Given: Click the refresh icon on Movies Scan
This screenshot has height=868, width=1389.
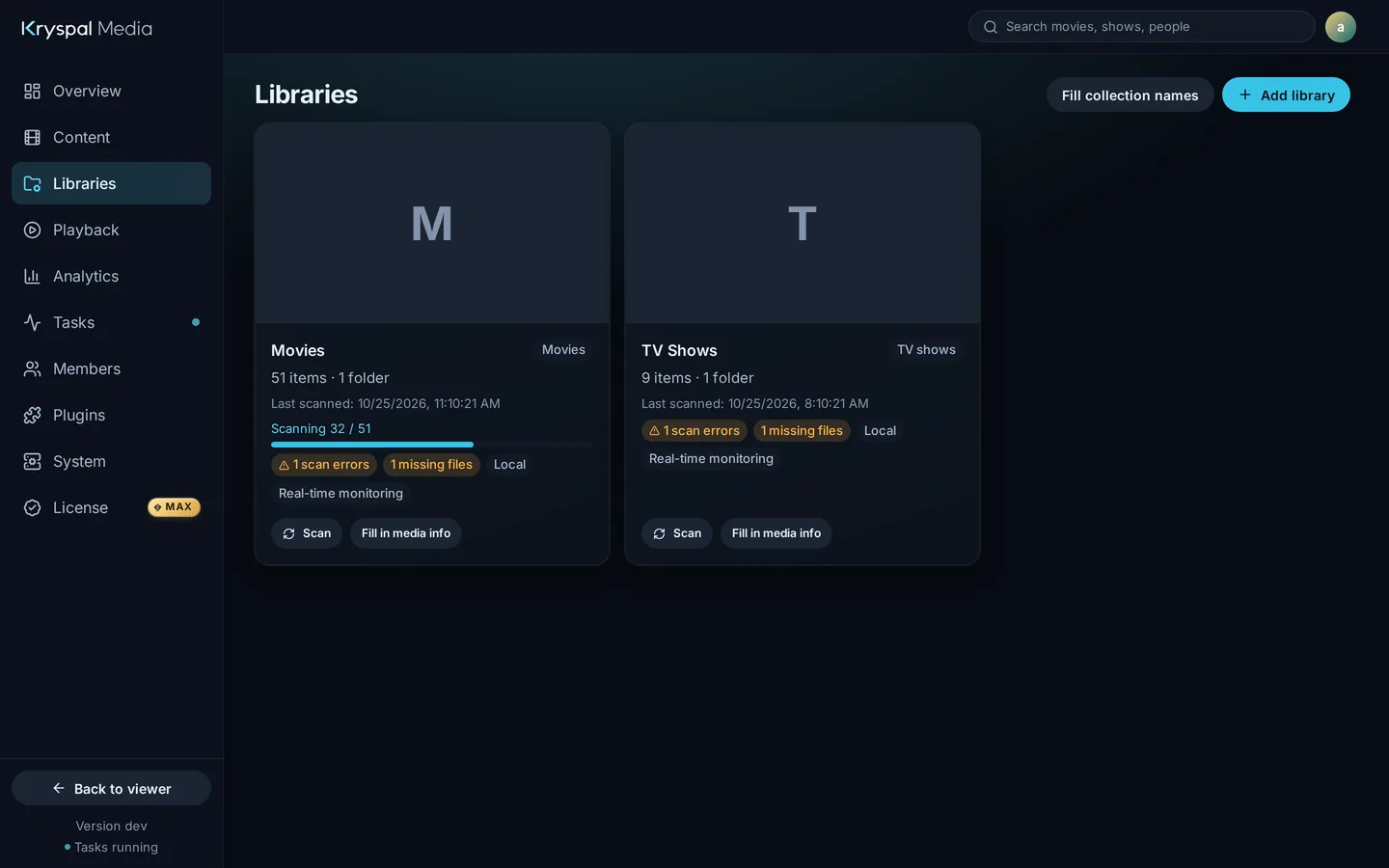Looking at the screenshot, I should coord(288,533).
